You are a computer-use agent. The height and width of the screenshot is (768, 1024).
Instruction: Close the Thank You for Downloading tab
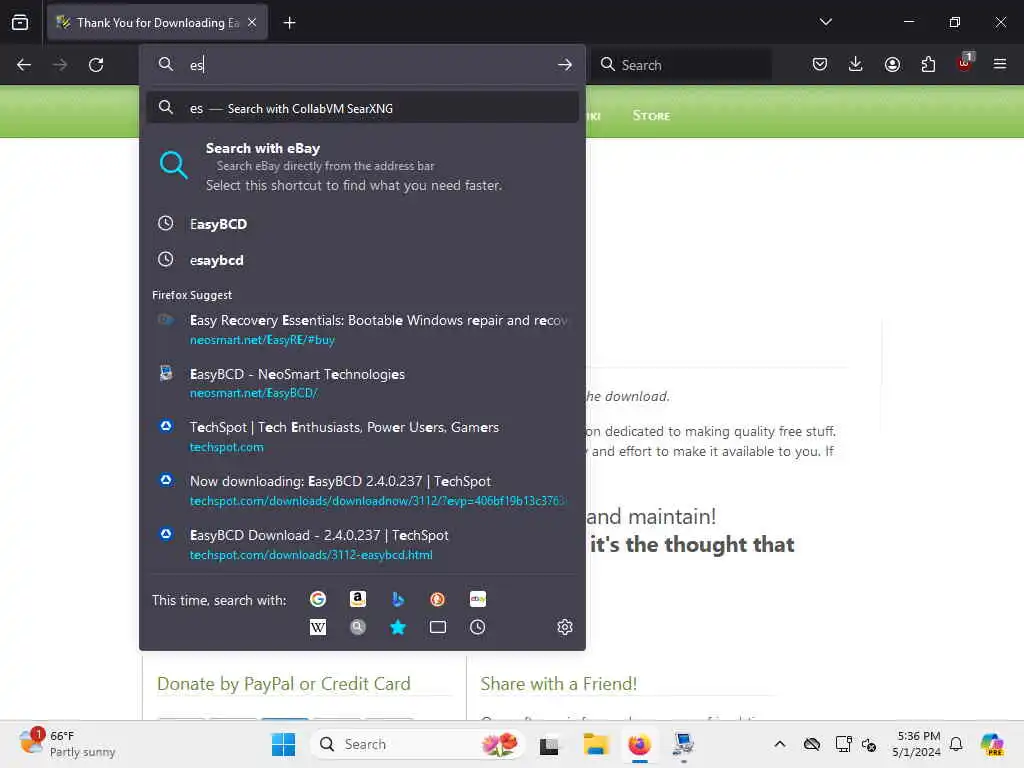(x=252, y=23)
